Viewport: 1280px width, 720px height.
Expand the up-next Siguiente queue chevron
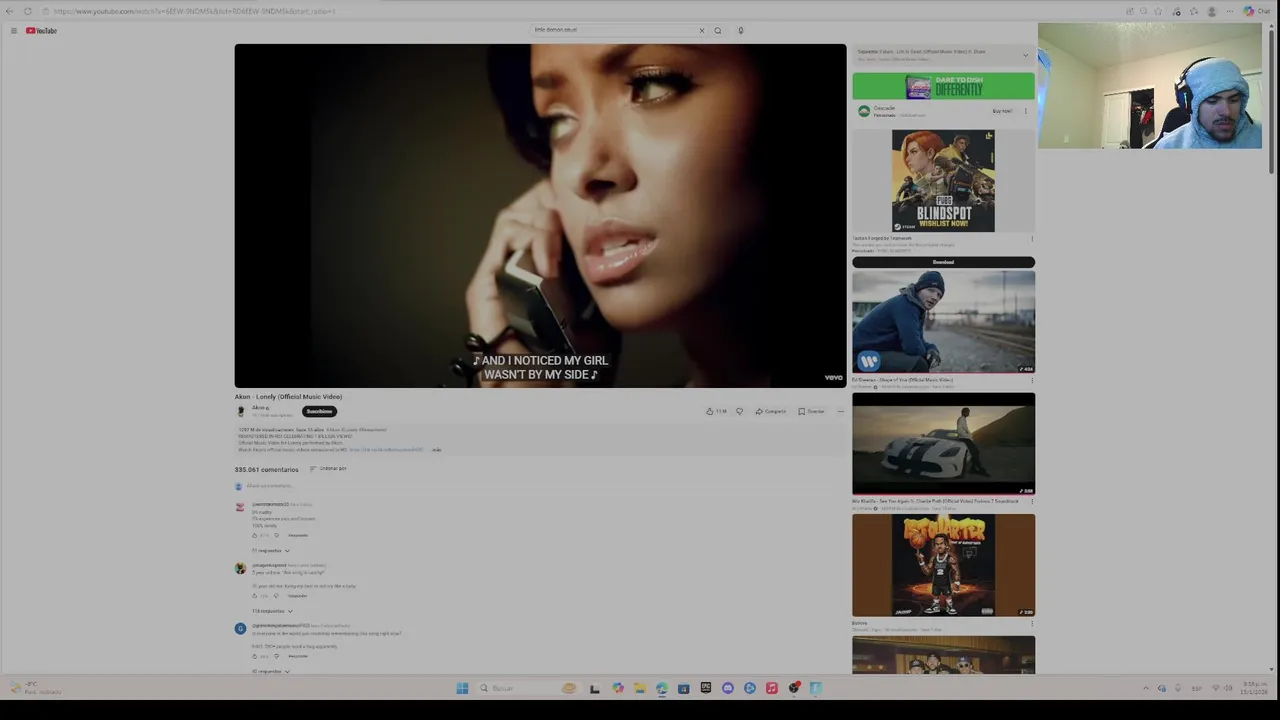1025,55
